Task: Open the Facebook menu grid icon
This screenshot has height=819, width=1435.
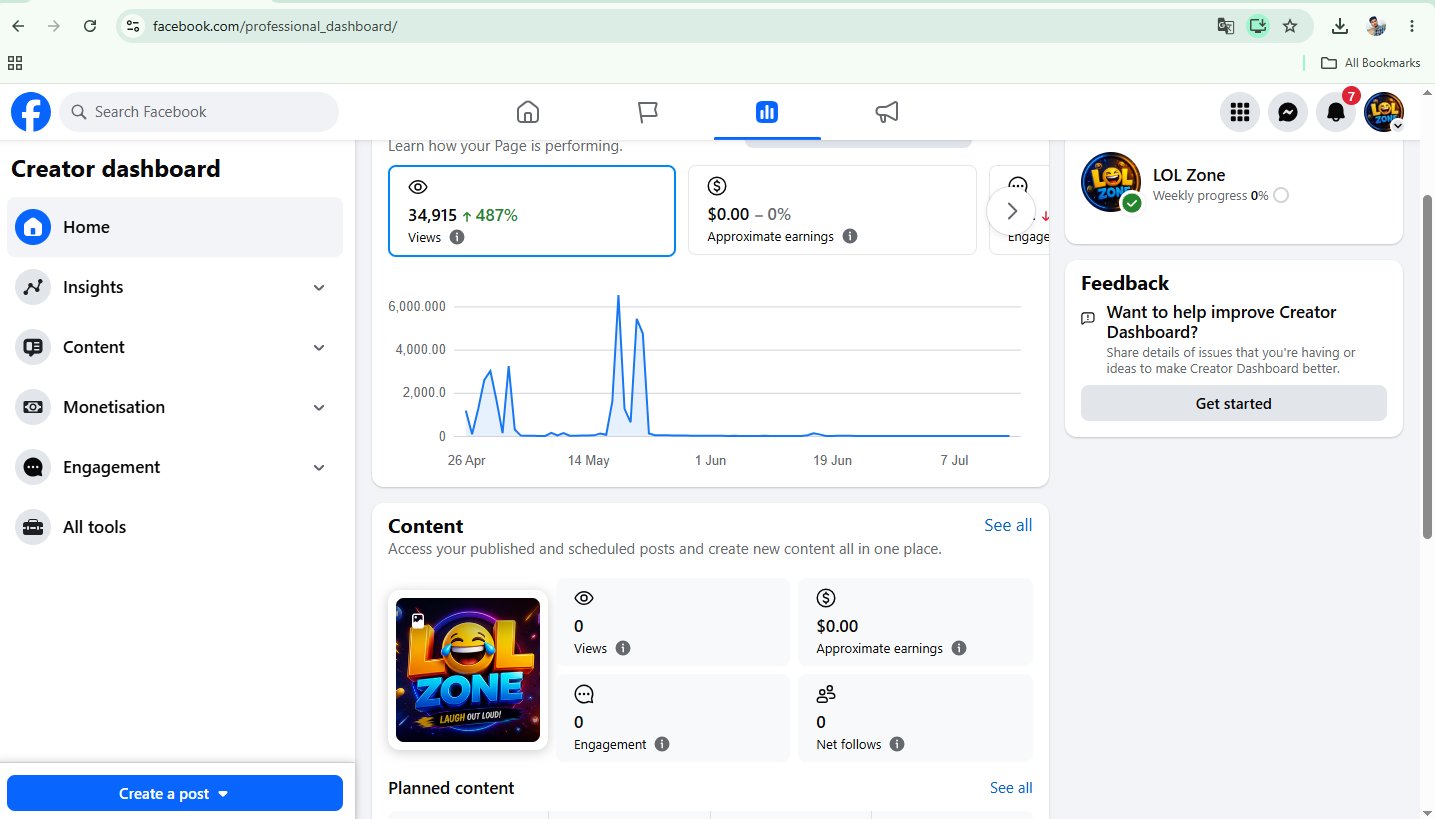Action: click(1240, 112)
